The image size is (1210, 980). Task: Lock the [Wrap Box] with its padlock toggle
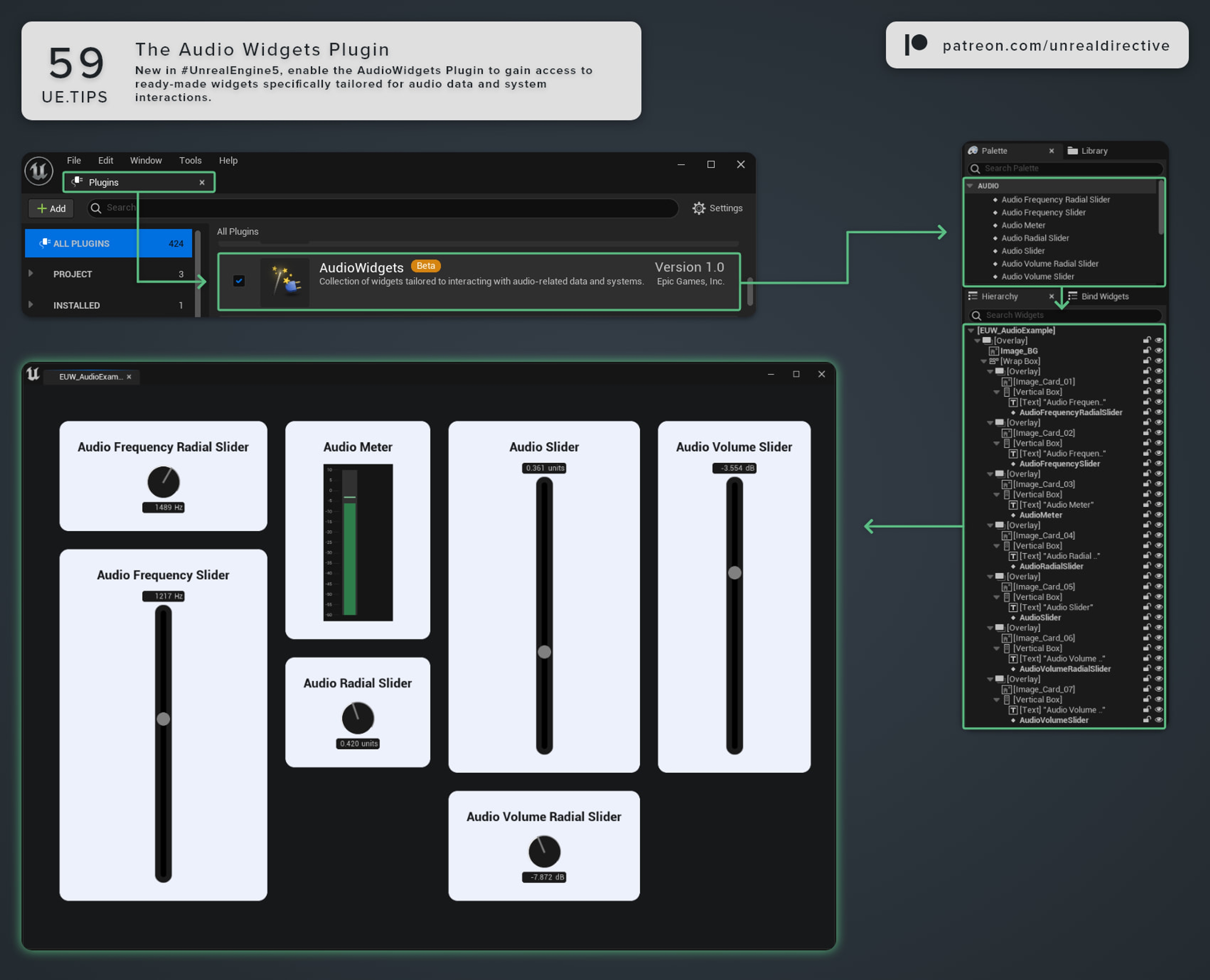(x=1147, y=361)
